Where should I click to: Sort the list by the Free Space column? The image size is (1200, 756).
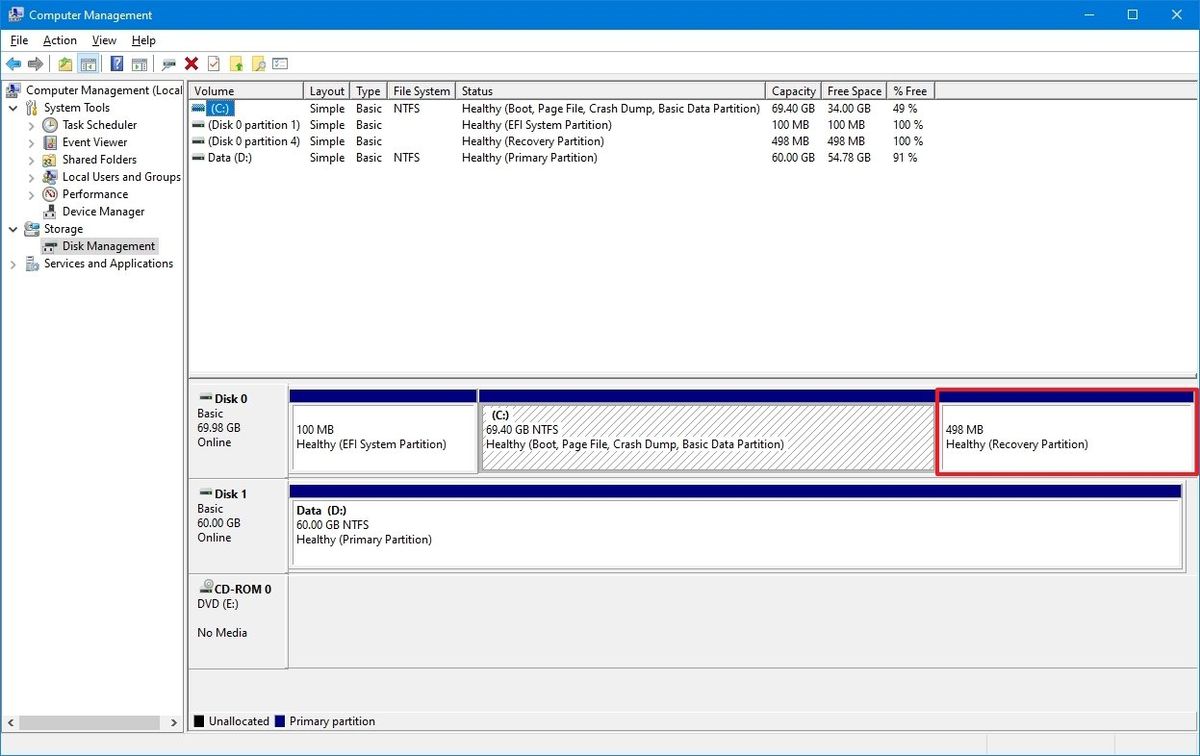(x=853, y=90)
